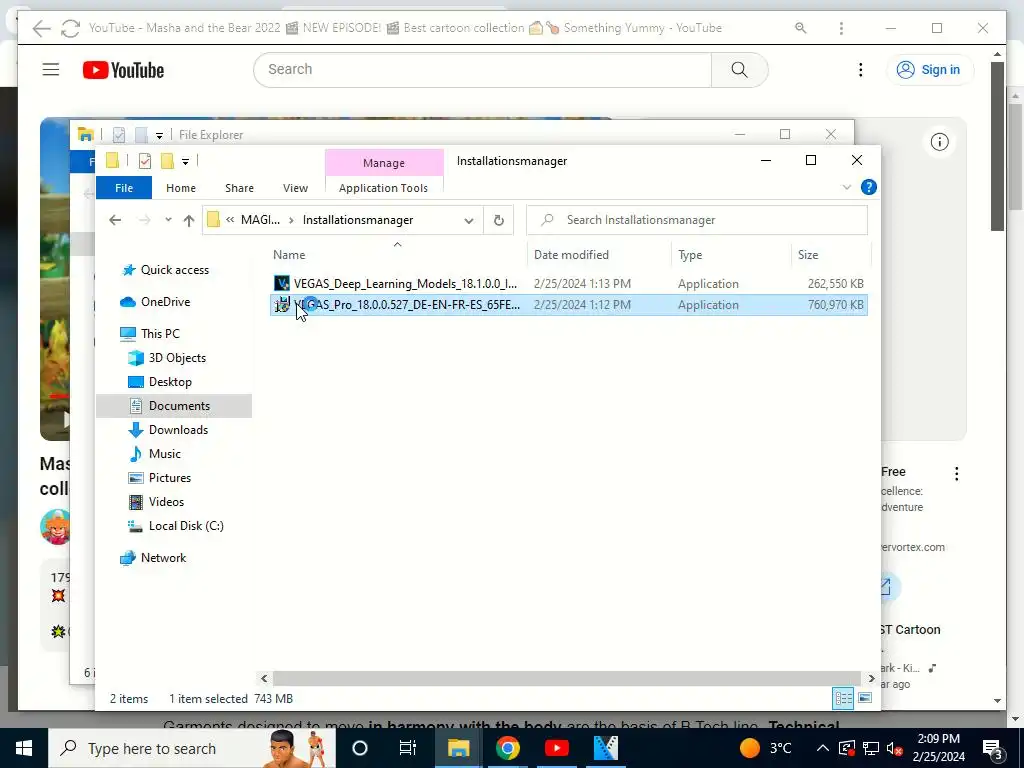Switch to the Home ribbon tab
The height and width of the screenshot is (768, 1024).
point(181,188)
